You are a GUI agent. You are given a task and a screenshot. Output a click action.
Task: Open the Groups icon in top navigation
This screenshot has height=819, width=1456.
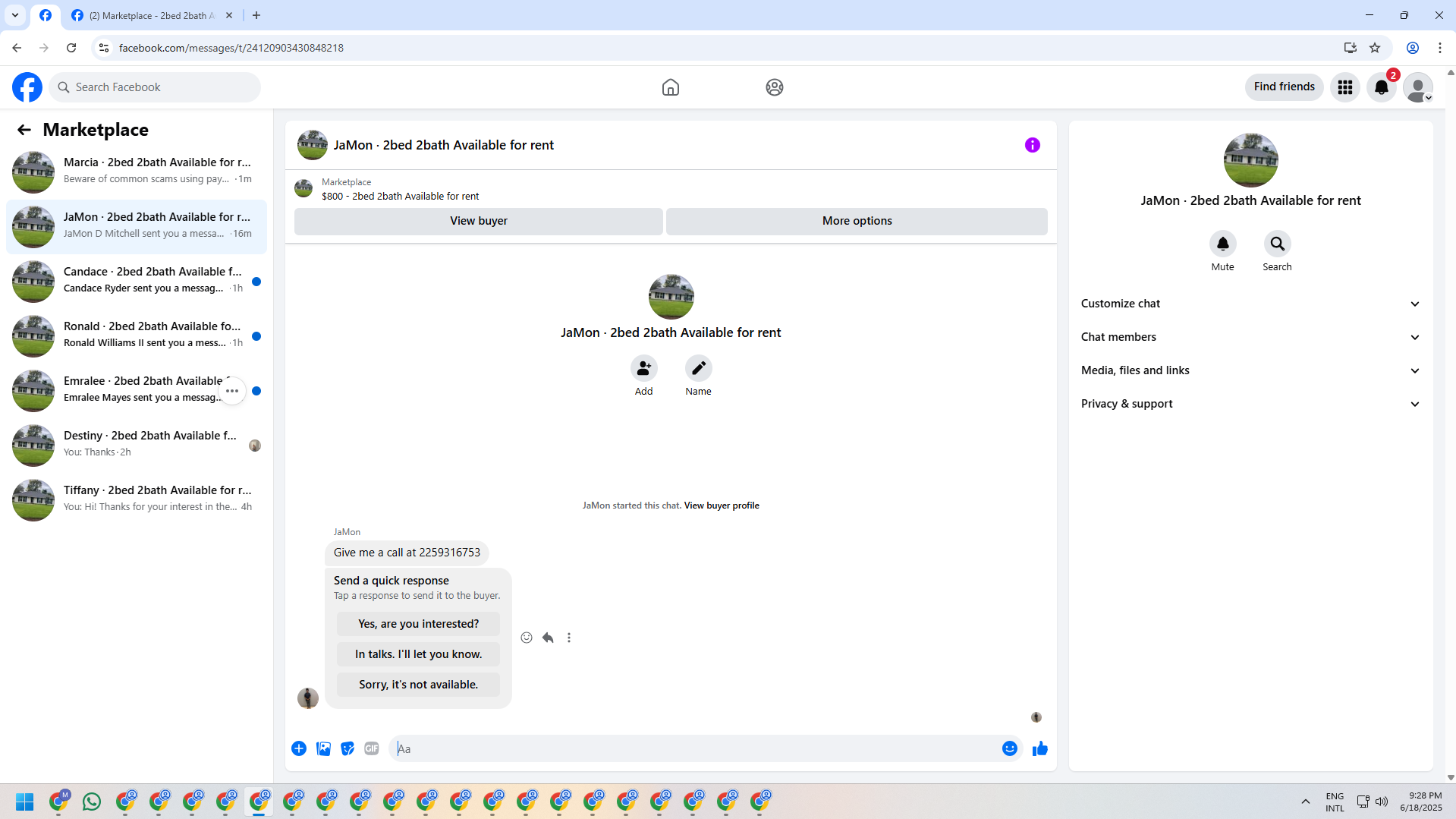pyautogui.click(x=775, y=87)
